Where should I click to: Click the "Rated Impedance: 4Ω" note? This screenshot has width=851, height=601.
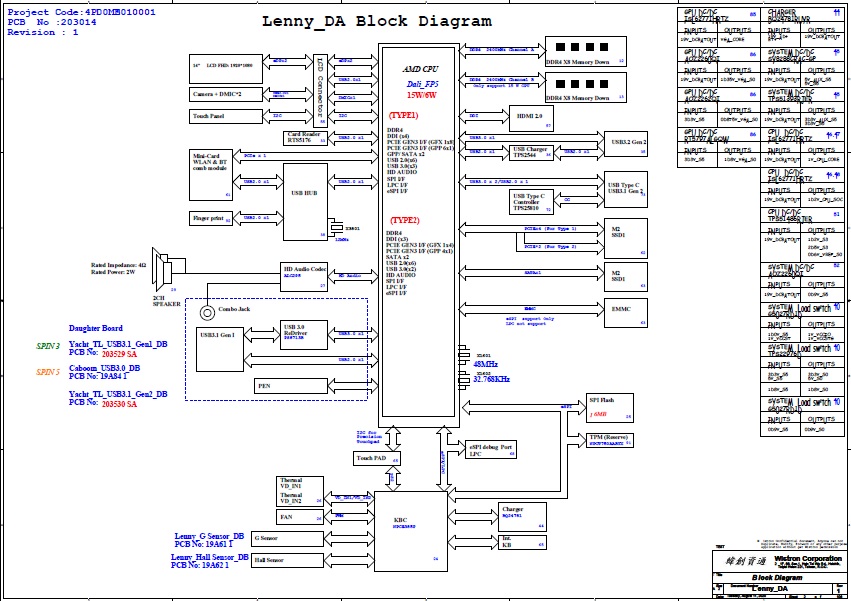click(118, 265)
